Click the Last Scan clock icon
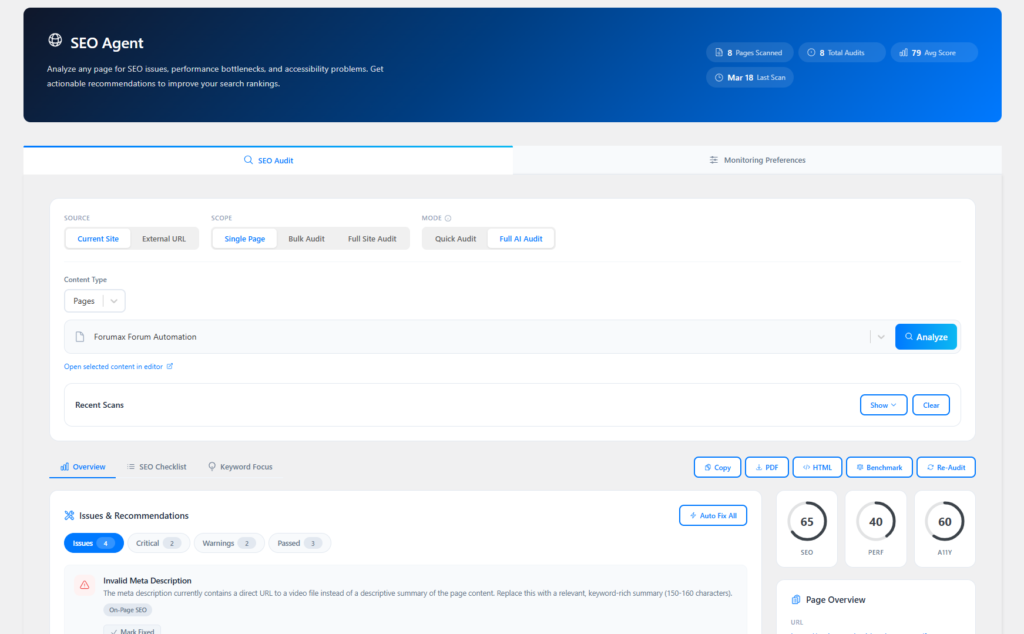This screenshot has width=1024, height=634. [718, 77]
